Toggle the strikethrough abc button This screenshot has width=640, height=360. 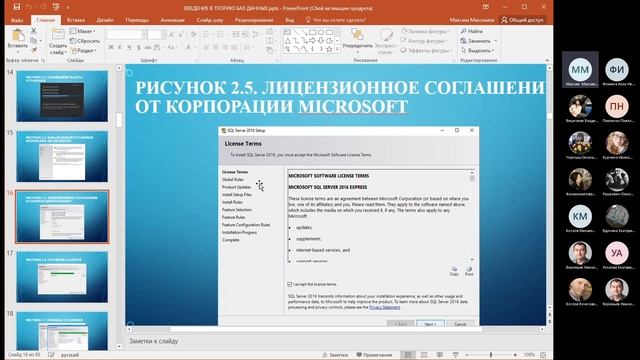148,48
